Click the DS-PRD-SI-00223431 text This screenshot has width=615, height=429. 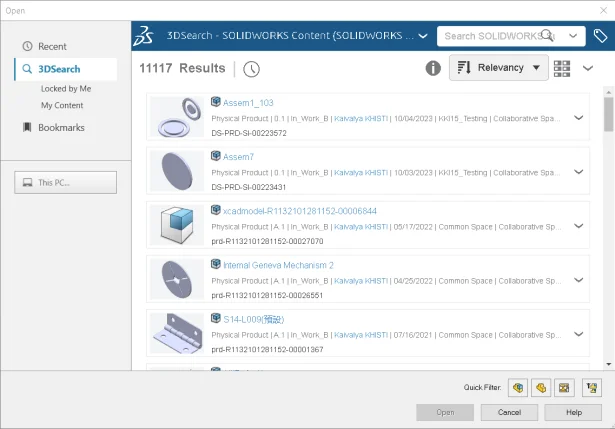click(249, 187)
